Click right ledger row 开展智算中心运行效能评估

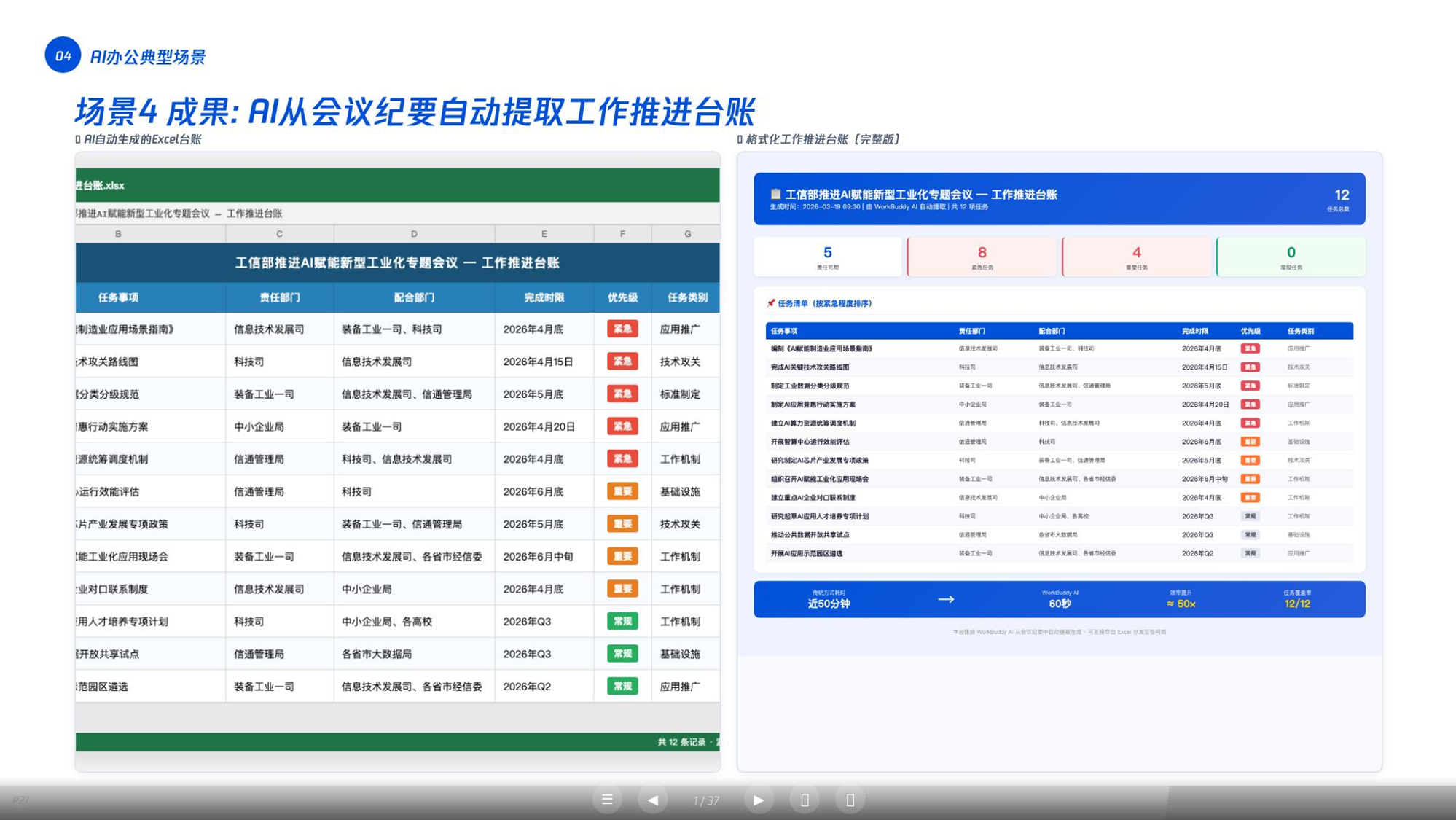[1059, 442]
